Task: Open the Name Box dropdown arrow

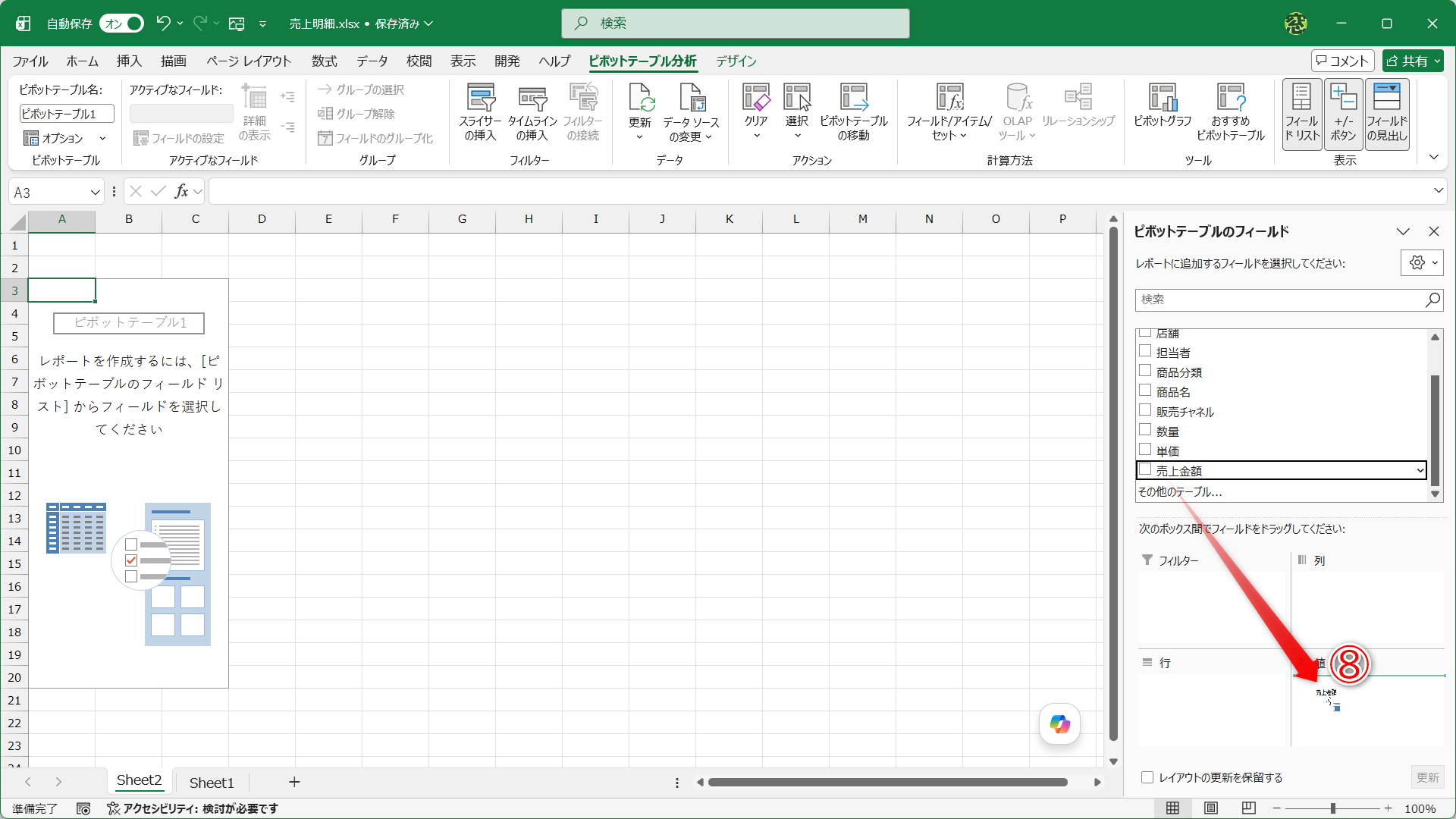Action: 95,193
